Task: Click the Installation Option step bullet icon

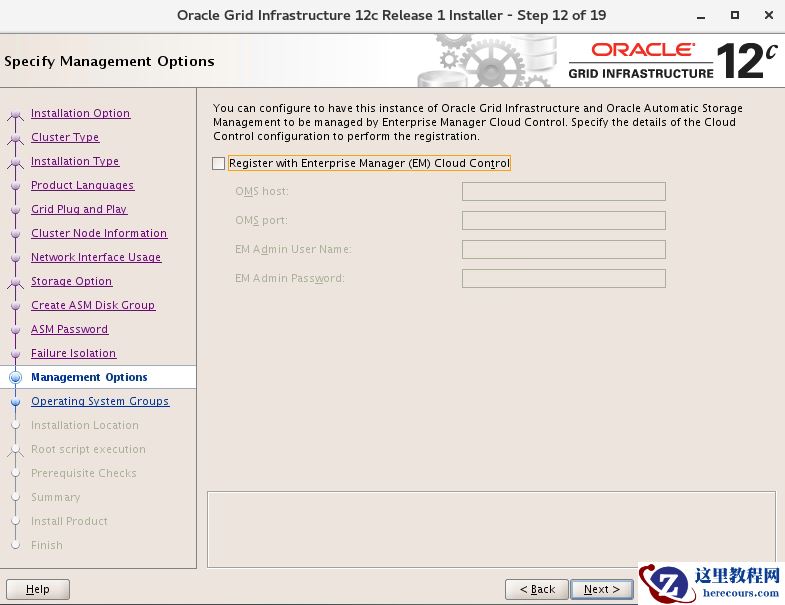Action: pyautogui.click(x=16, y=114)
